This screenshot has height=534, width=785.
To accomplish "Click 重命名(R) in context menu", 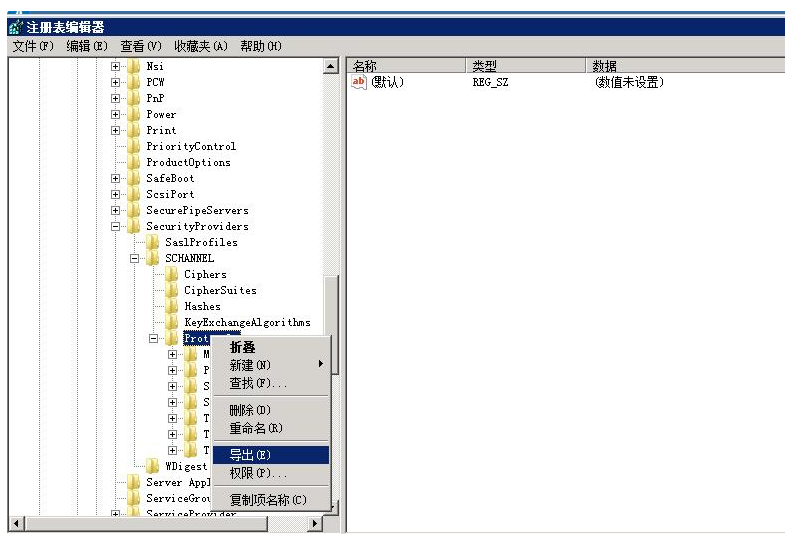I will (256, 428).
